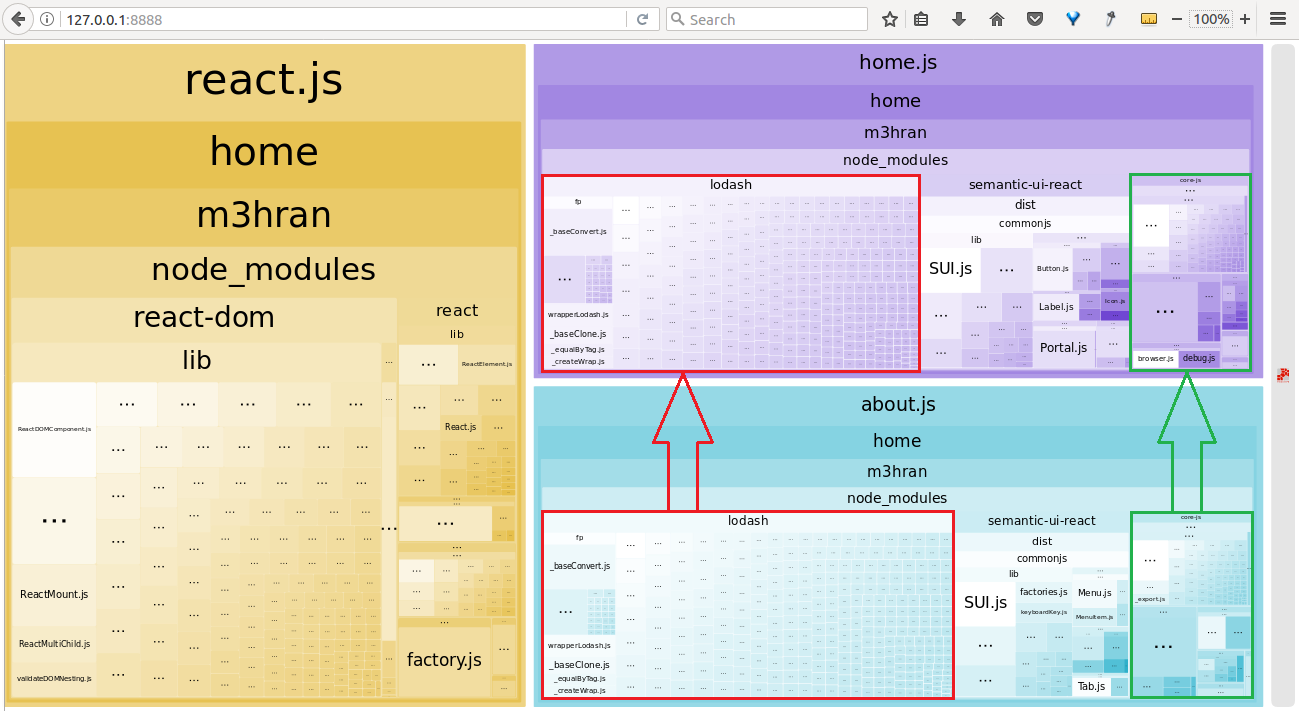Select lodash group in home.js bundle
This screenshot has height=711, width=1299.
pos(730,185)
